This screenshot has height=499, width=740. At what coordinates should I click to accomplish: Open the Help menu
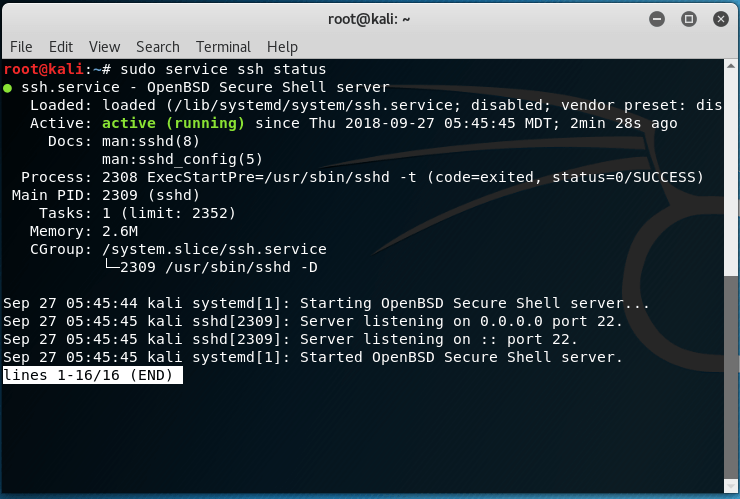tap(282, 47)
